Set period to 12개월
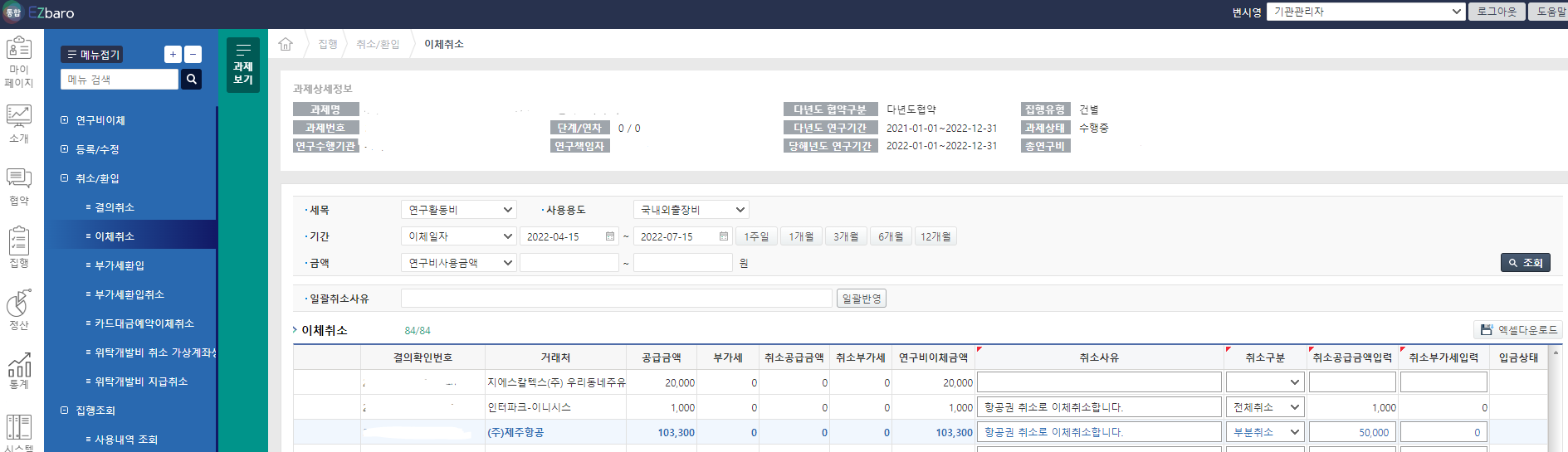This screenshot has width=1568, height=452. (x=935, y=236)
